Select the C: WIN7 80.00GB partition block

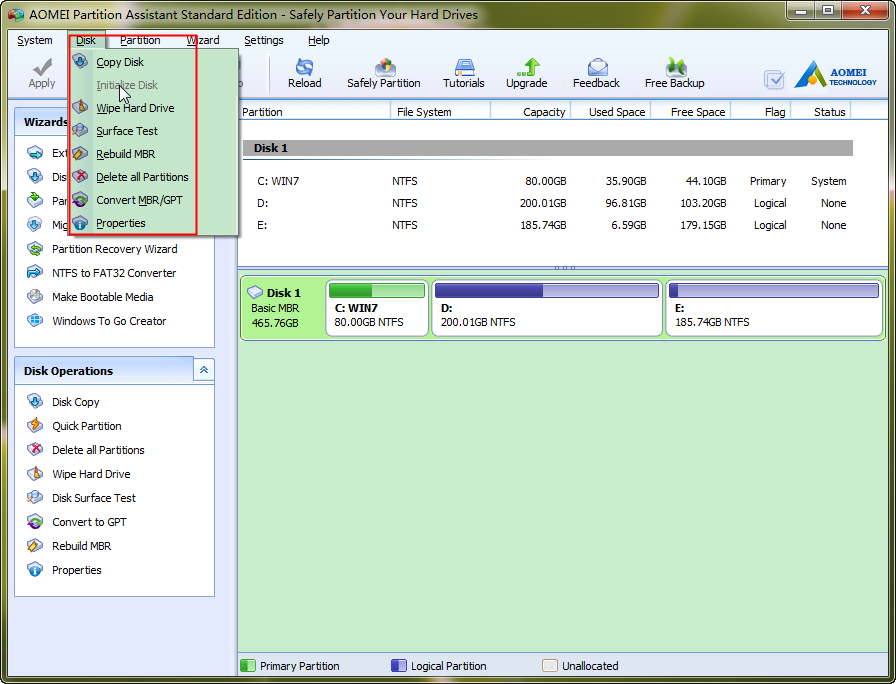[377, 308]
